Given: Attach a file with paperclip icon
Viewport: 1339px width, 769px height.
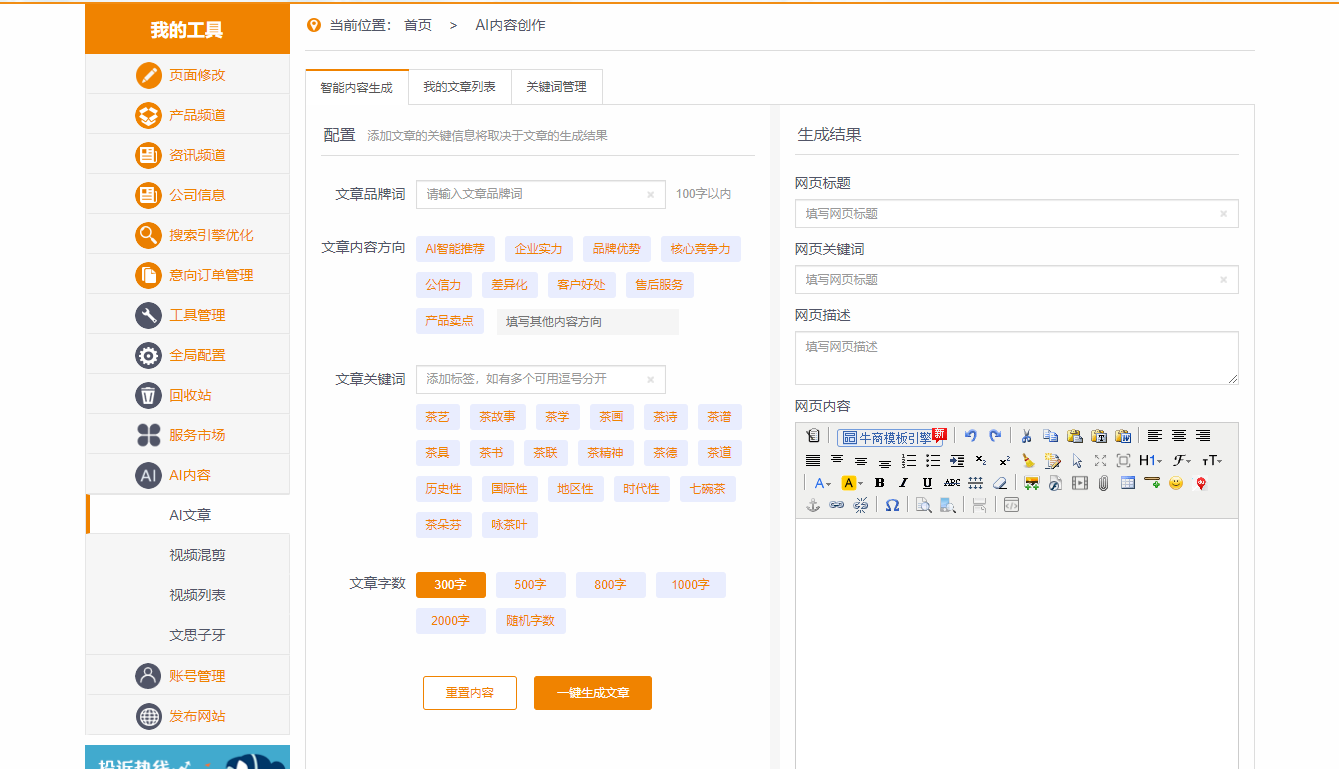Looking at the screenshot, I should tap(1103, 483).
